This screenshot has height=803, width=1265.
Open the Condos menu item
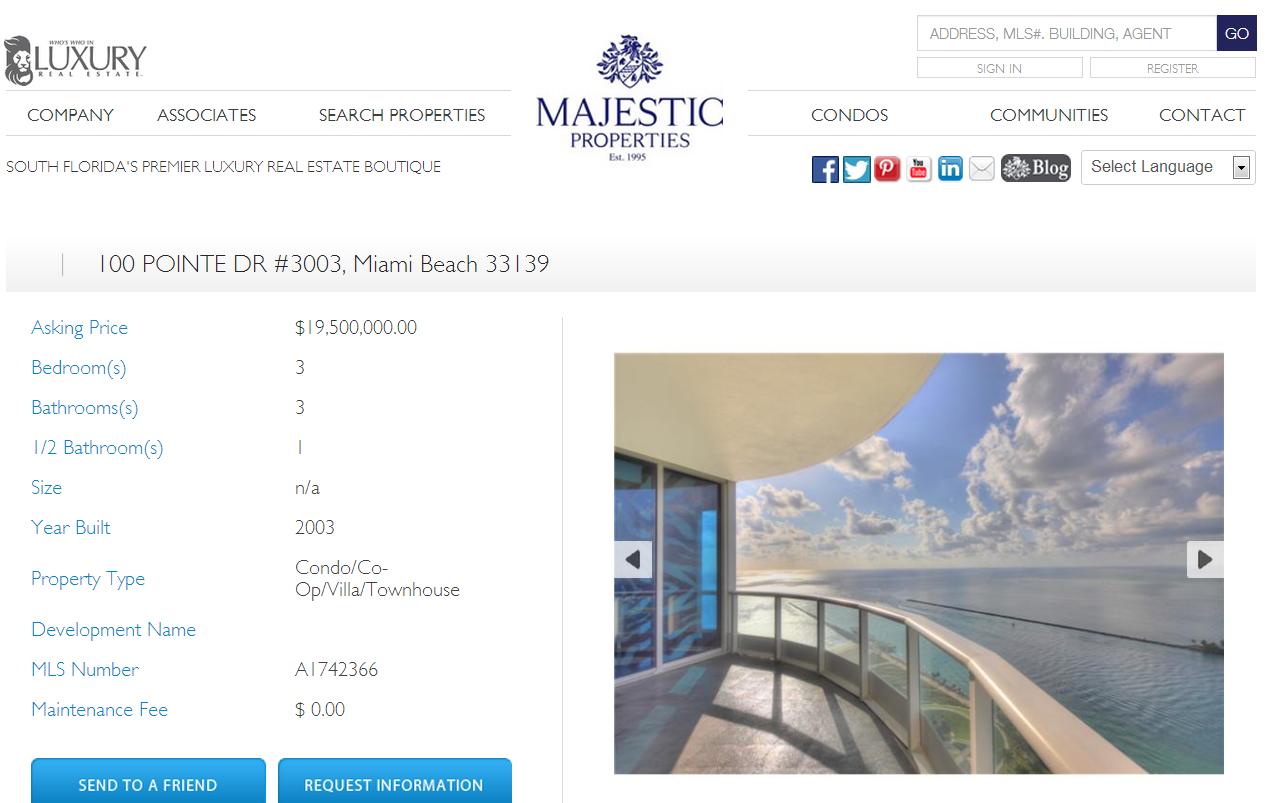[850, 115]
